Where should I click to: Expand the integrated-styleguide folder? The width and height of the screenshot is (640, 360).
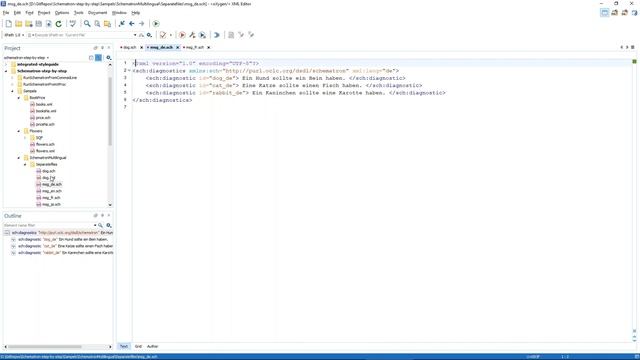pos(6,64)
